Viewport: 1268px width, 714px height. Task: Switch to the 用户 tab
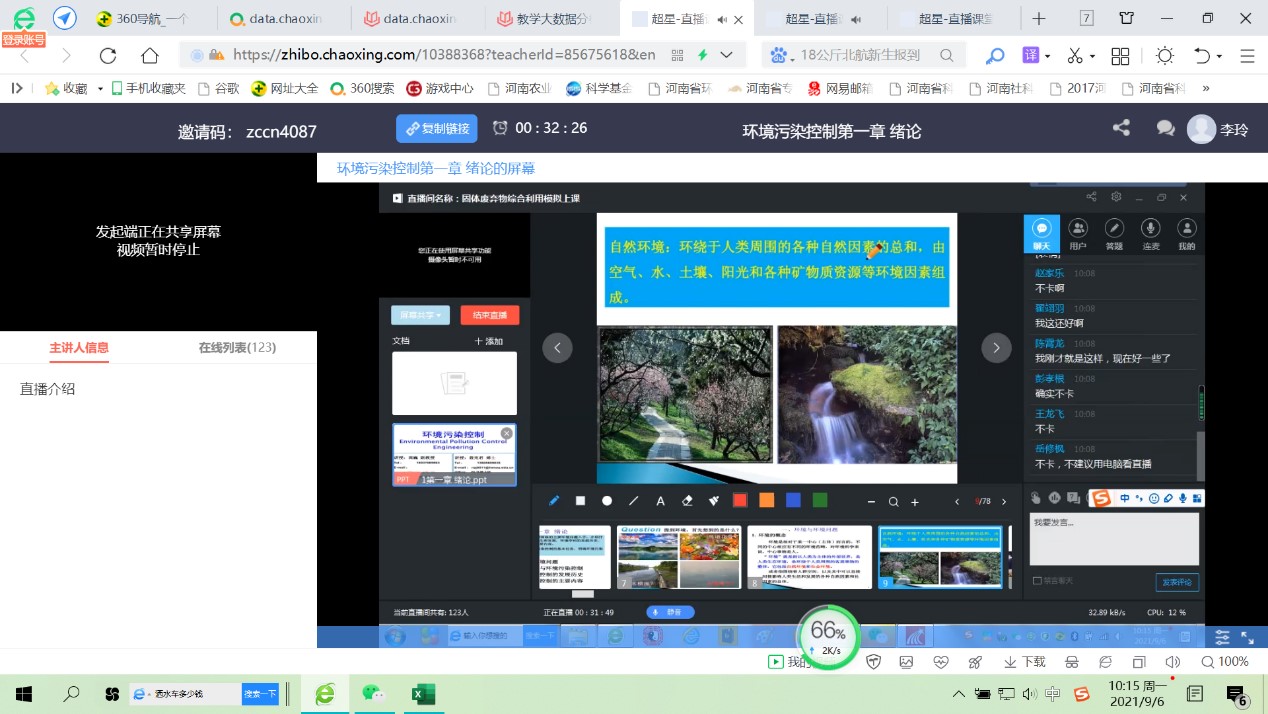coord(1078,234)
